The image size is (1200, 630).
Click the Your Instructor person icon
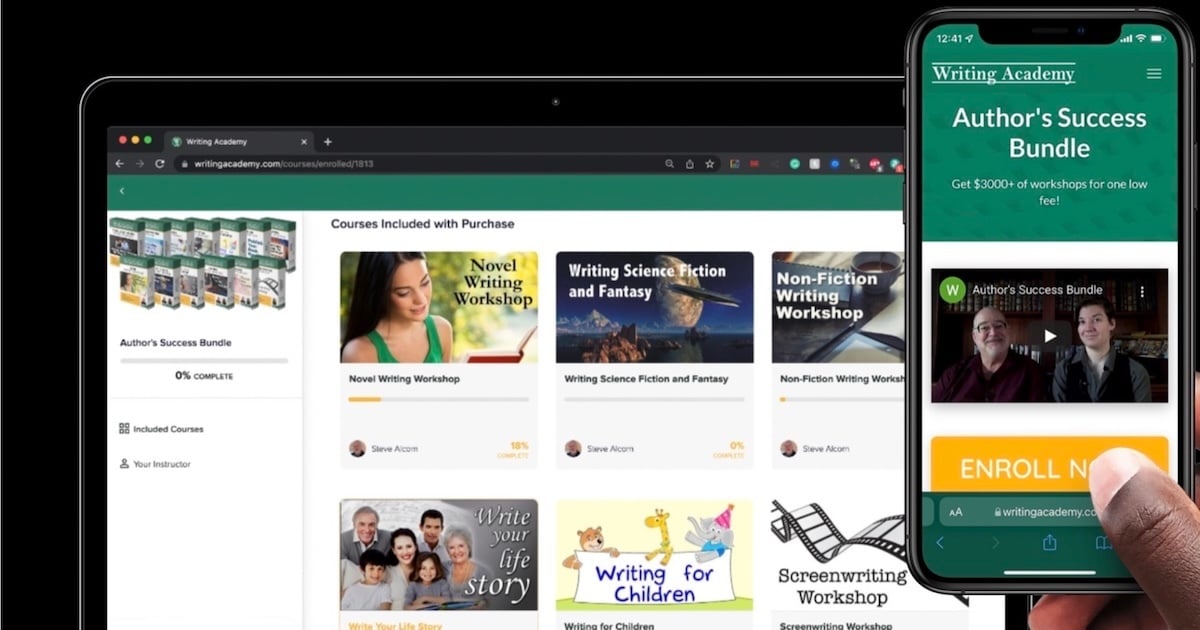click(x=124, y=464)
